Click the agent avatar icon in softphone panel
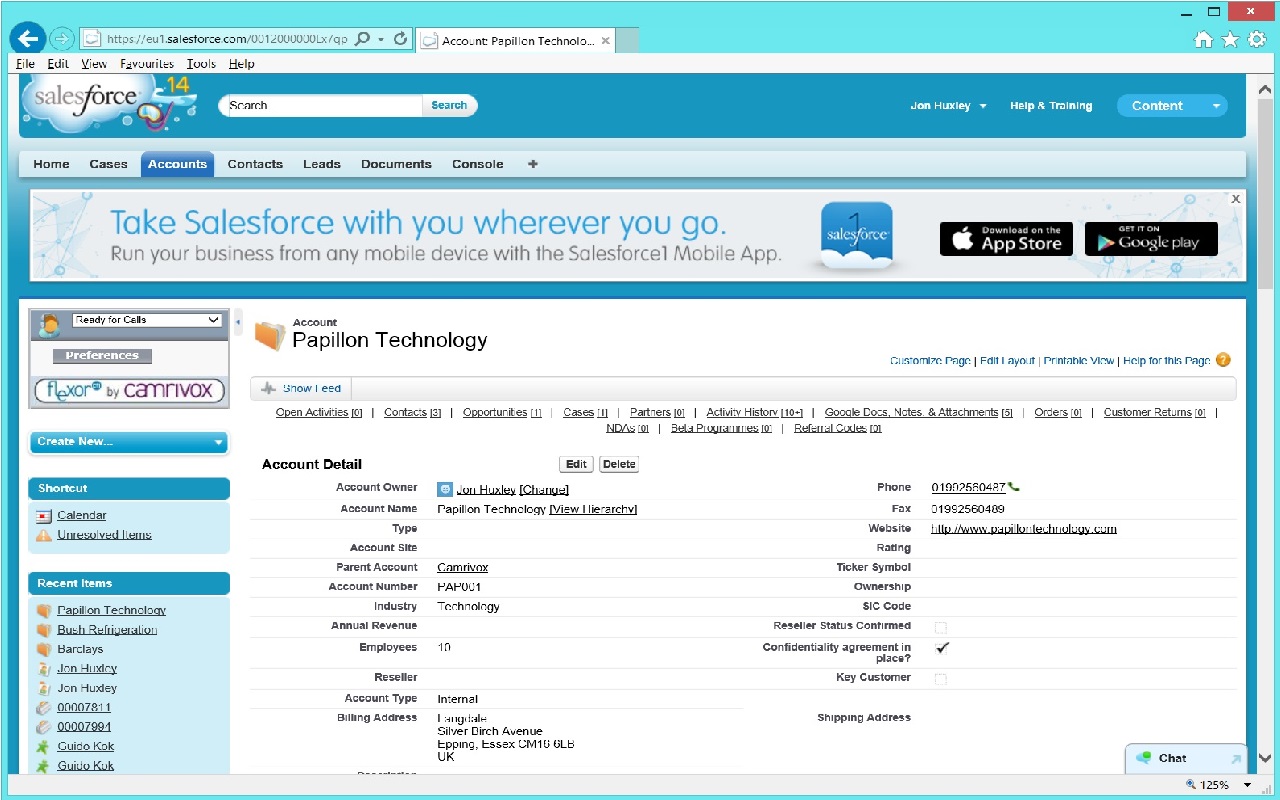The height and width of the screenshot is (800, 1280). coord(48,325)
